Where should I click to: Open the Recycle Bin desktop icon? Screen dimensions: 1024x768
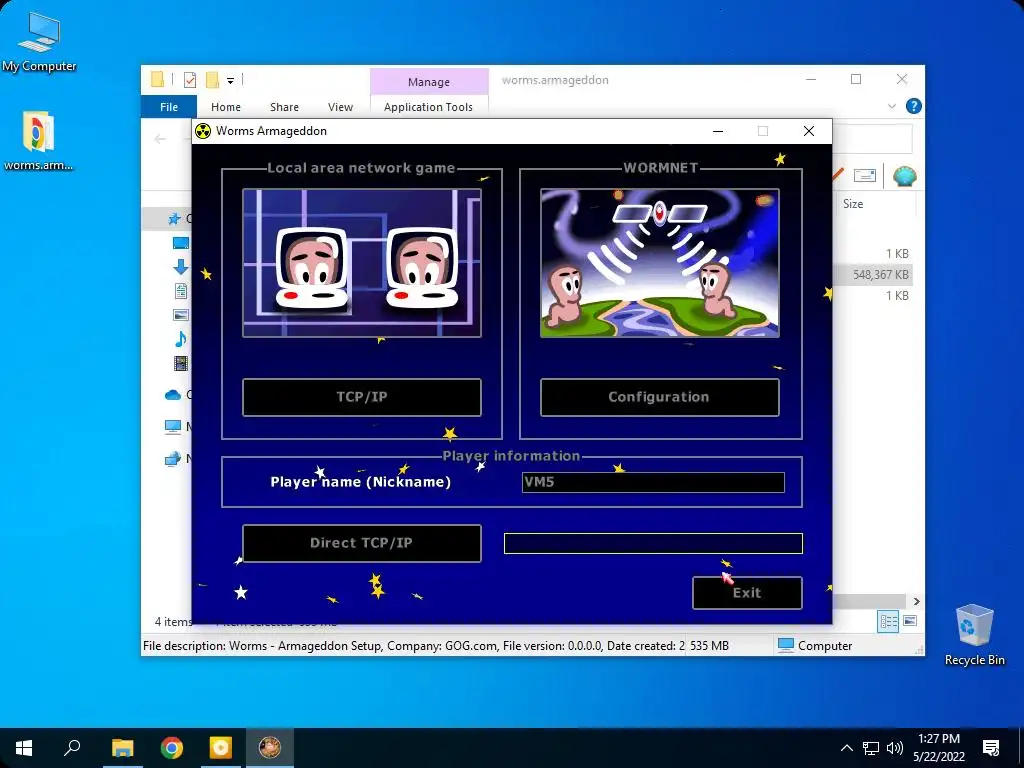pyautogui.click(x=974, y=635)
